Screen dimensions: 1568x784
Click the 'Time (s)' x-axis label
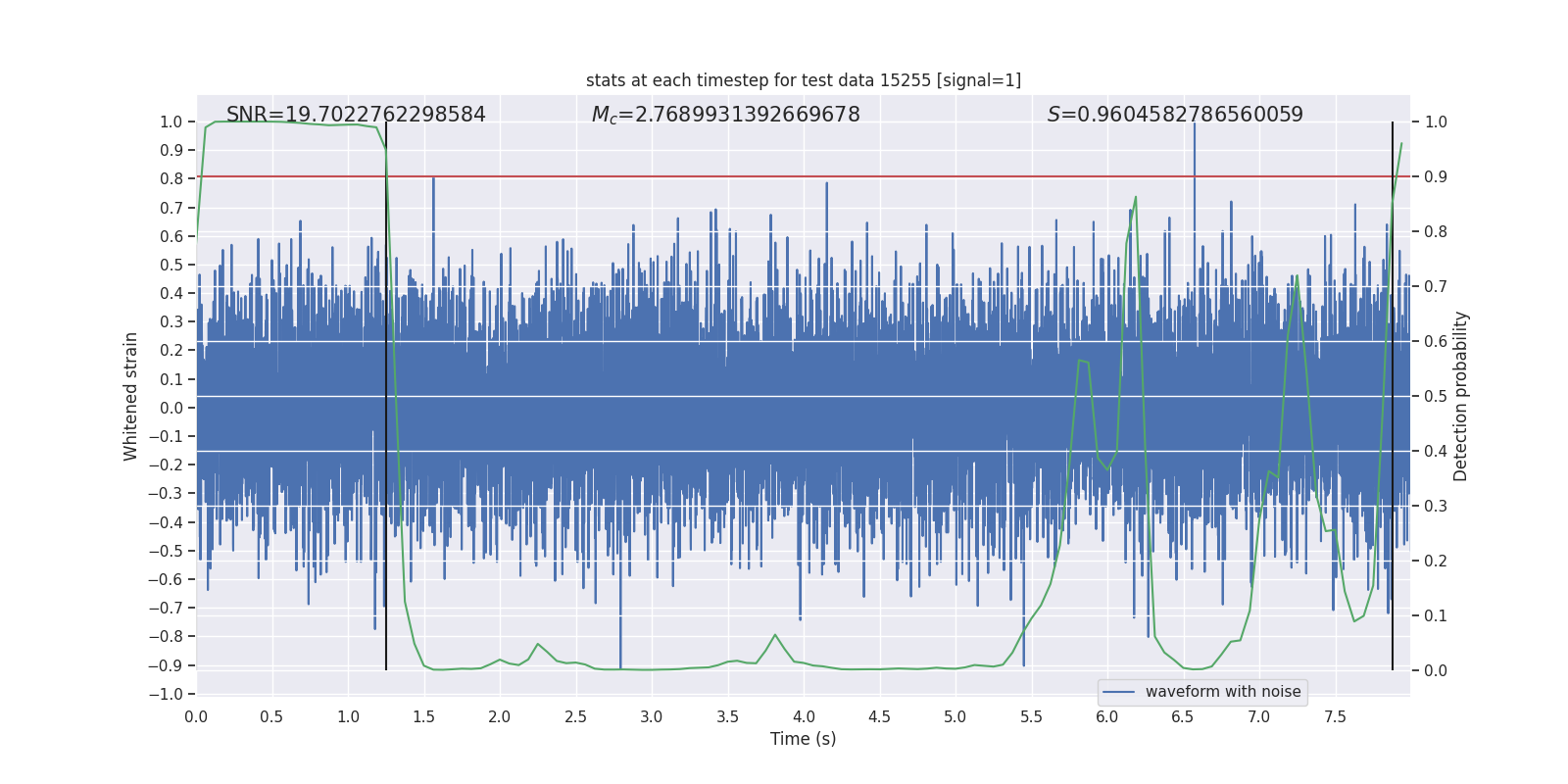coord(803,739)
